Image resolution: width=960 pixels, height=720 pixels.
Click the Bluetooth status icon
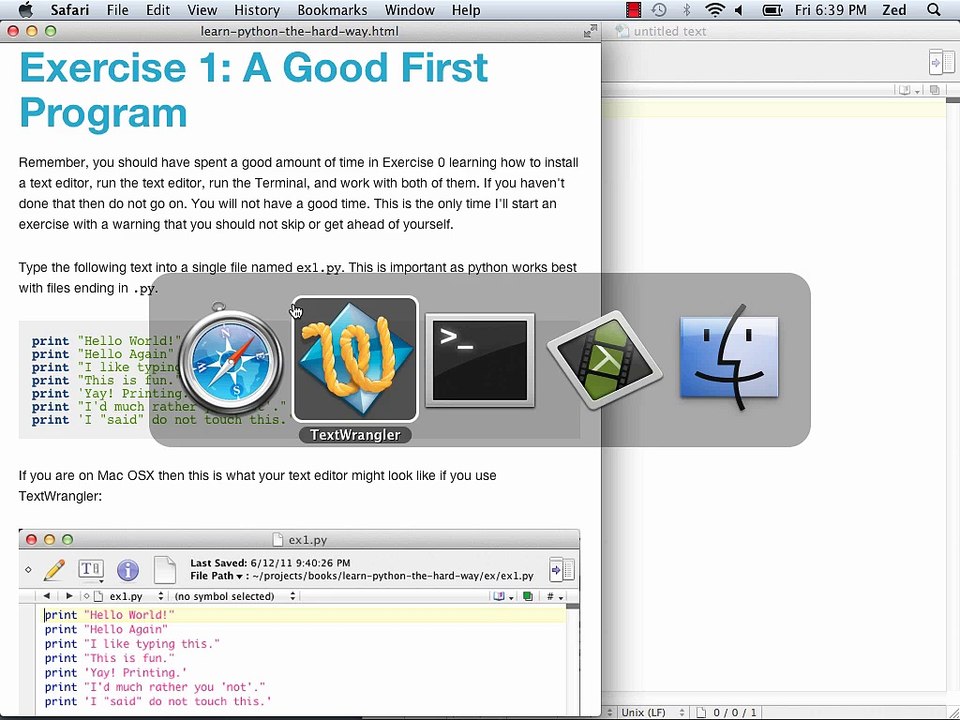point(686,10)
